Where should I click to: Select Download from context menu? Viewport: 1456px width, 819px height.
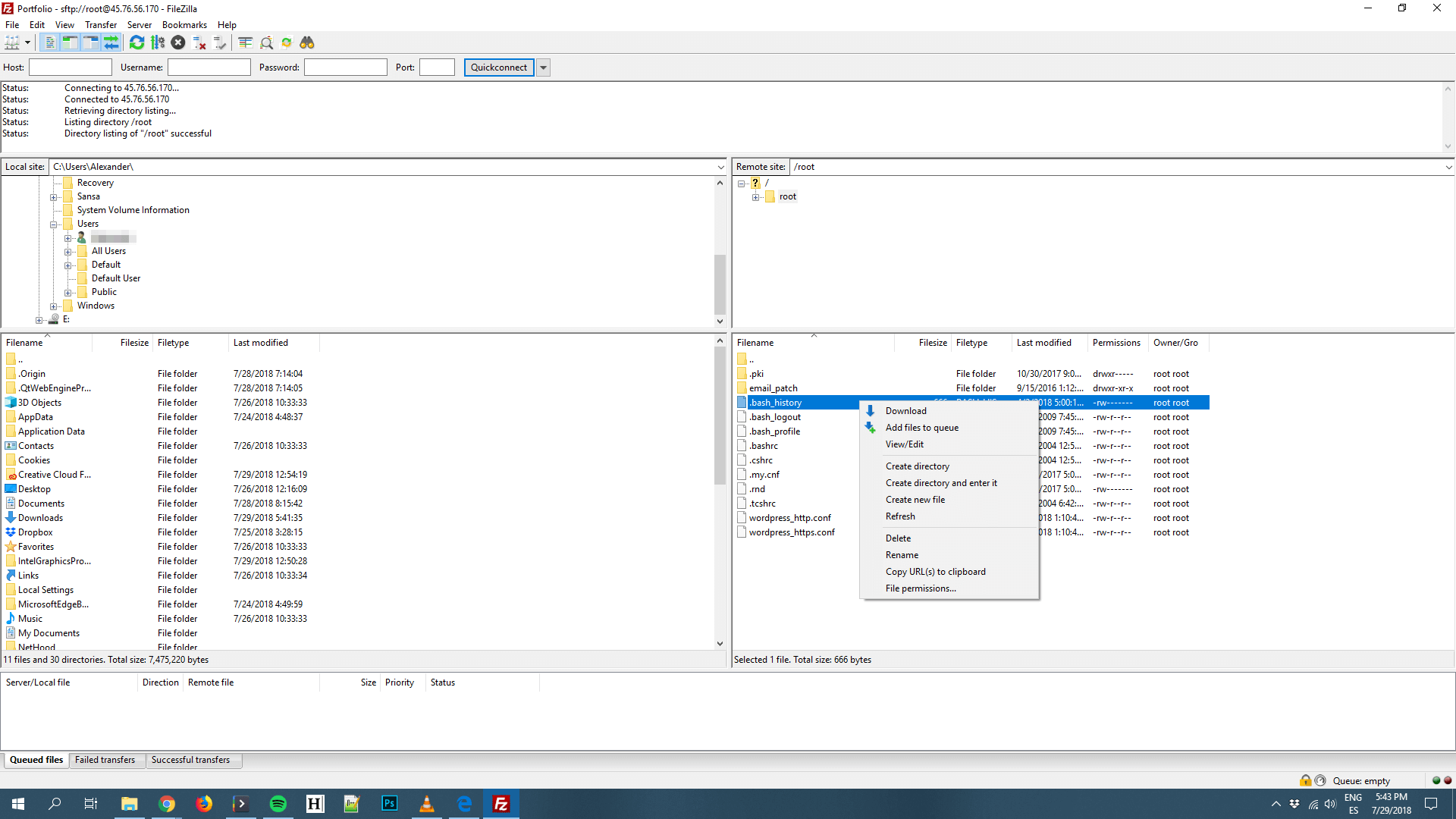pyautogui.click(x=905, y=410)
